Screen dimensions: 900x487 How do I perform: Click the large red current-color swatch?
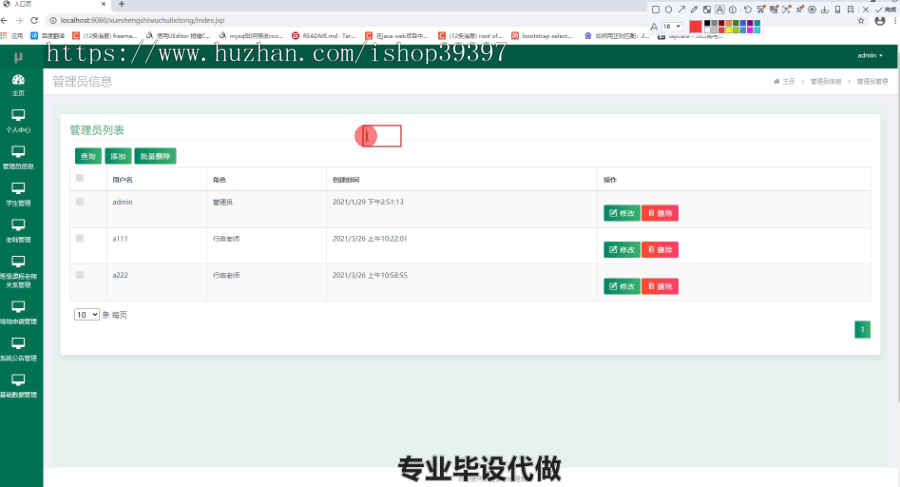point(695,26)
